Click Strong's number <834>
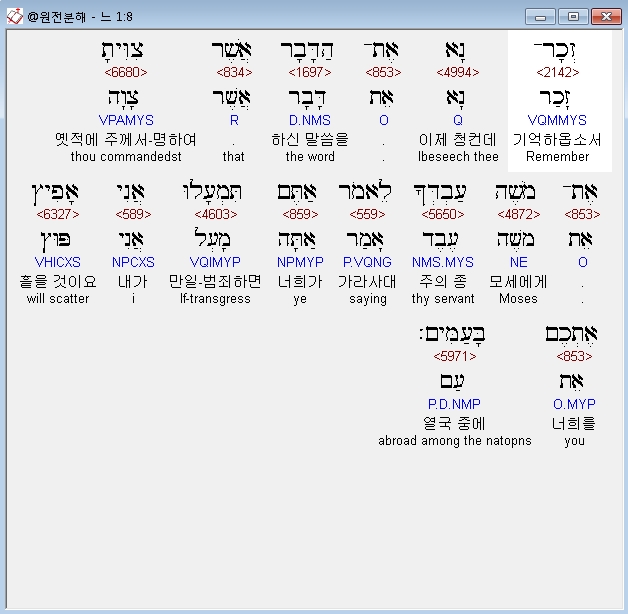Viewport: 628px width, 614px height. [234, 72]
